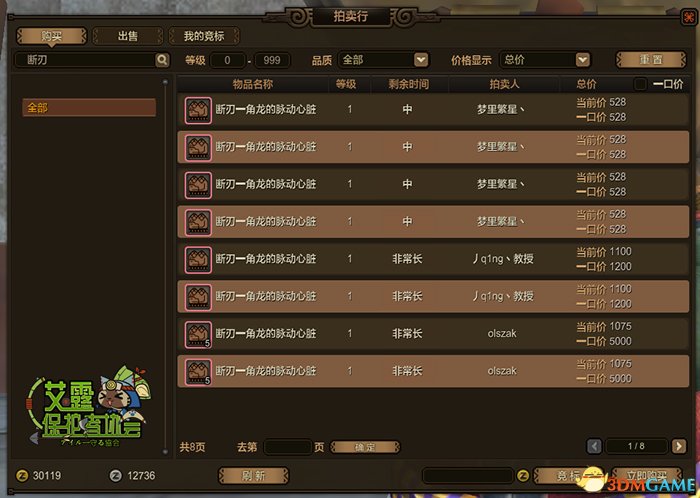Switch to the 我的竞标 tab
The width and height of the screenshot is (700, 498).
[204, 36]
